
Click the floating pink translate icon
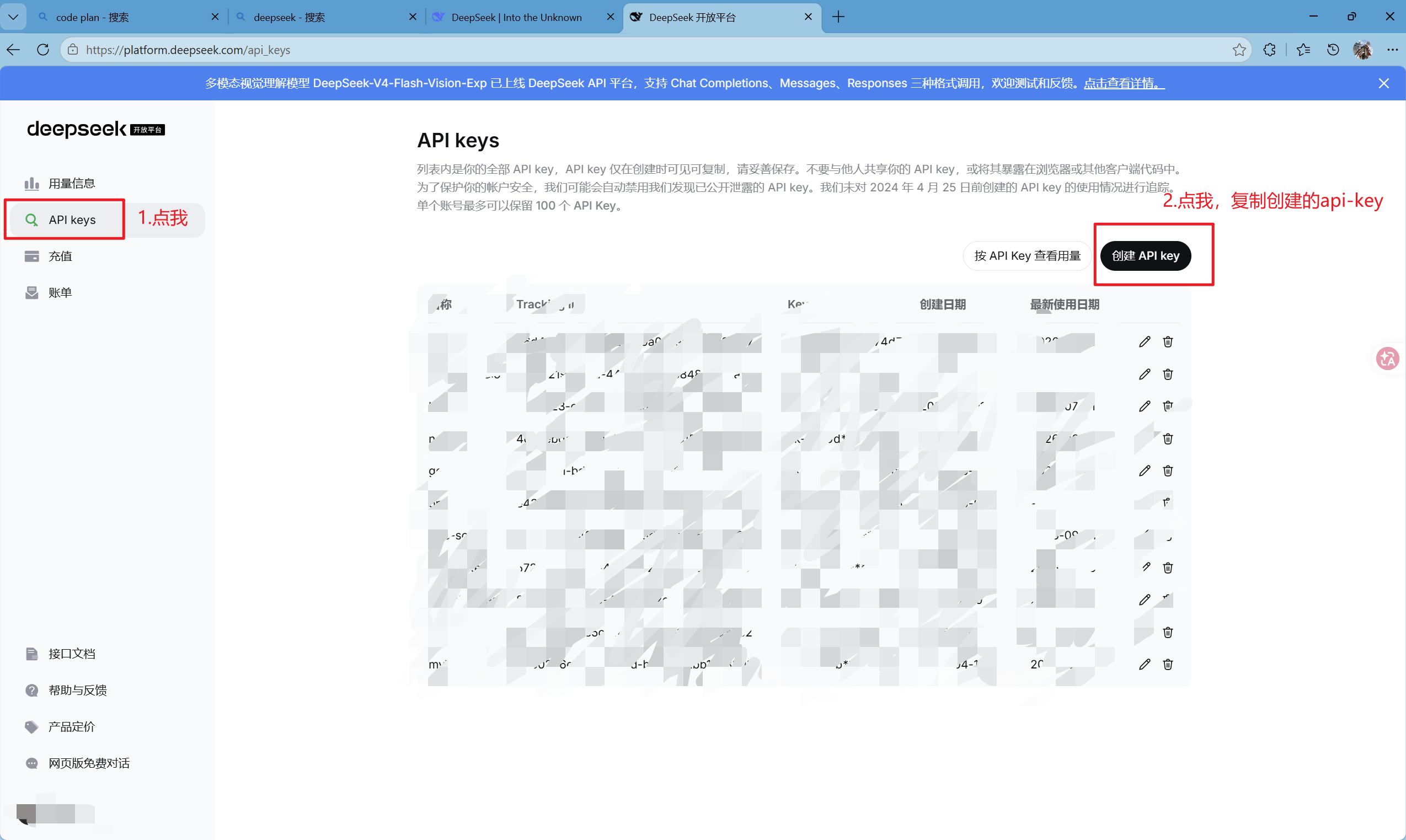[1387, 359]
